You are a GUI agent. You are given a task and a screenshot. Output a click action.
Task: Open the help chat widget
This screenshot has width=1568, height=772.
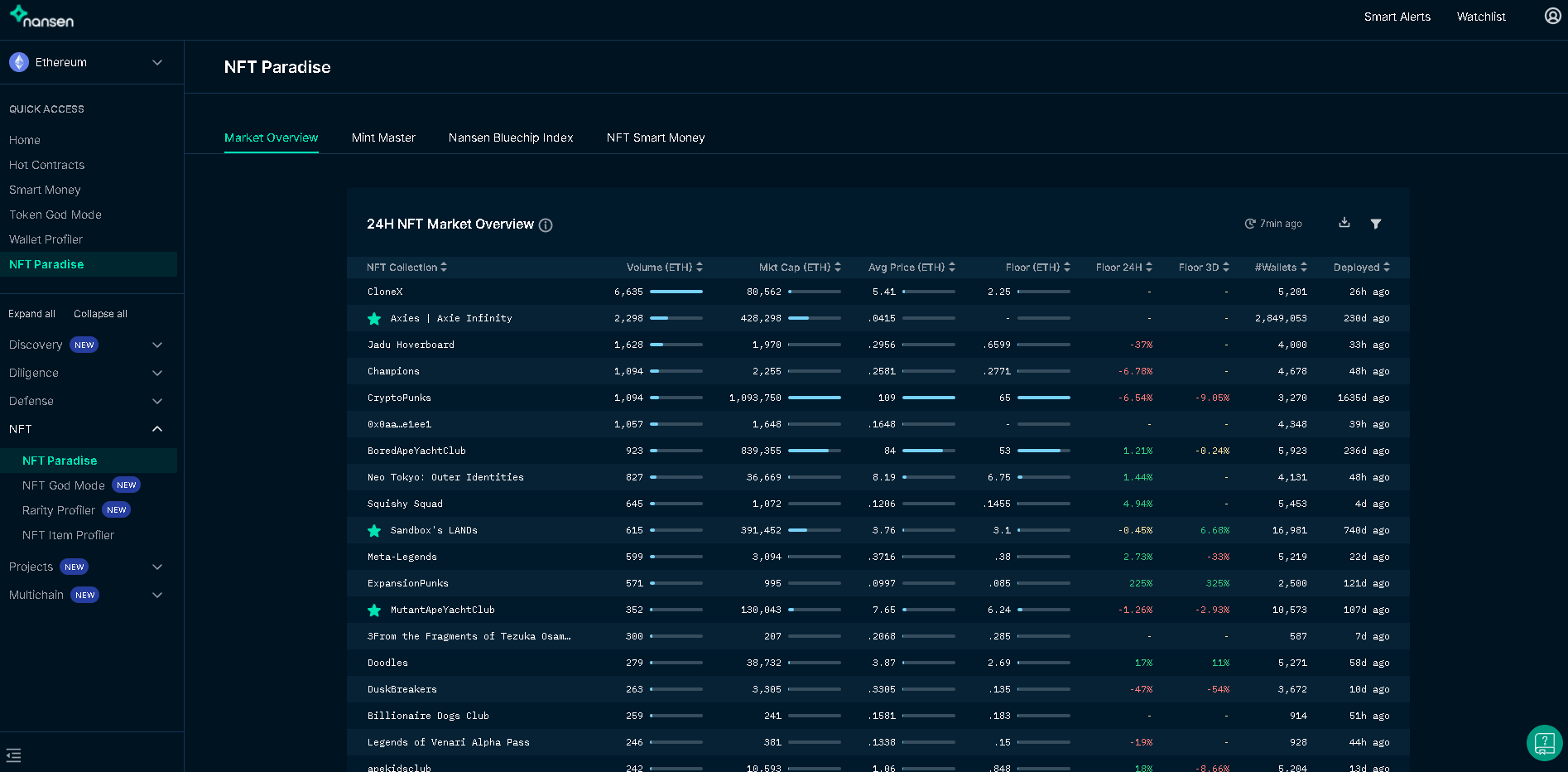pos(1544,742)
